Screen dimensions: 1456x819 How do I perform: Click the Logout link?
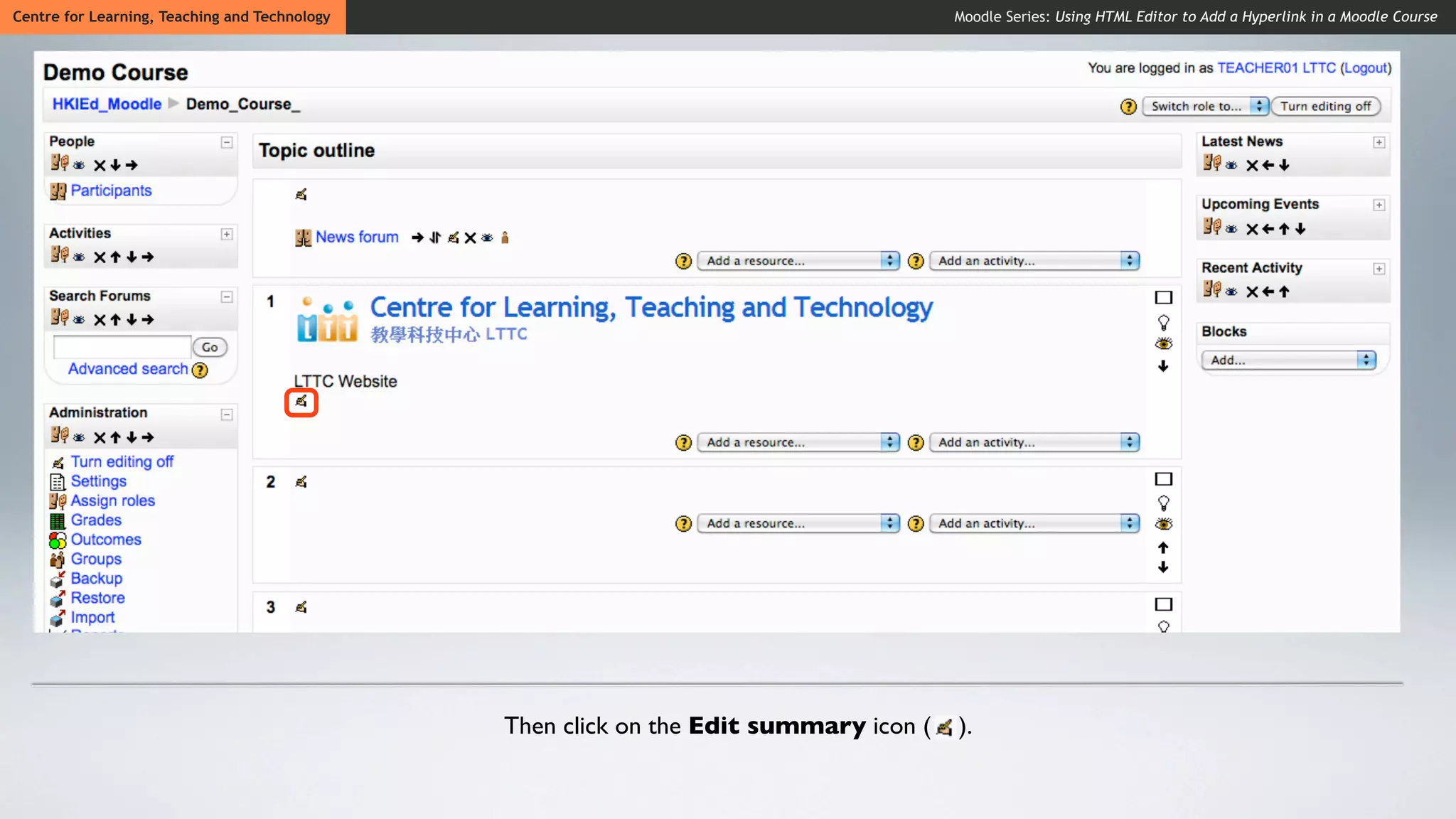pos(1366,68)
